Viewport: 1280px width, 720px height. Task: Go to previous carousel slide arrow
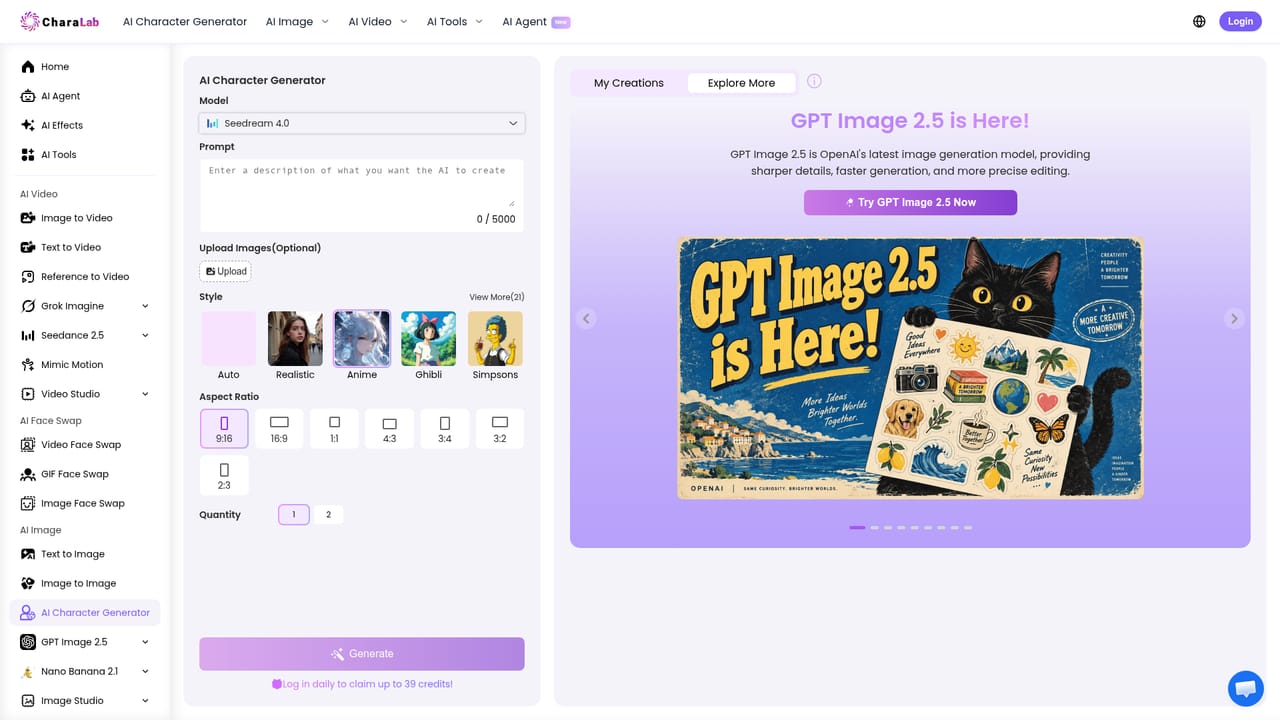click(x=587, y=318)
